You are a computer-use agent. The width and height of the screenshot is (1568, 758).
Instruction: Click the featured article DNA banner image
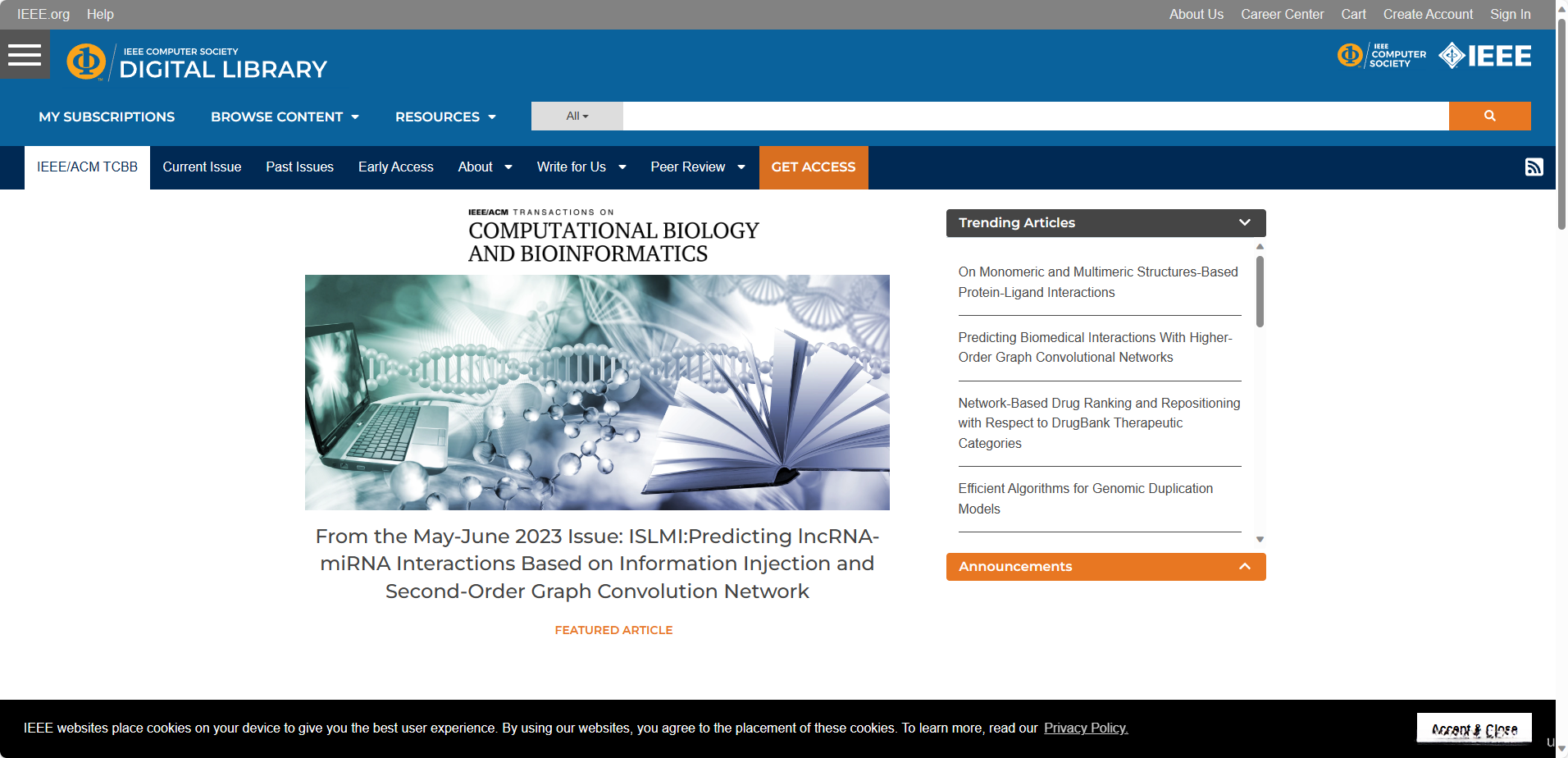(x=597, y=392)
